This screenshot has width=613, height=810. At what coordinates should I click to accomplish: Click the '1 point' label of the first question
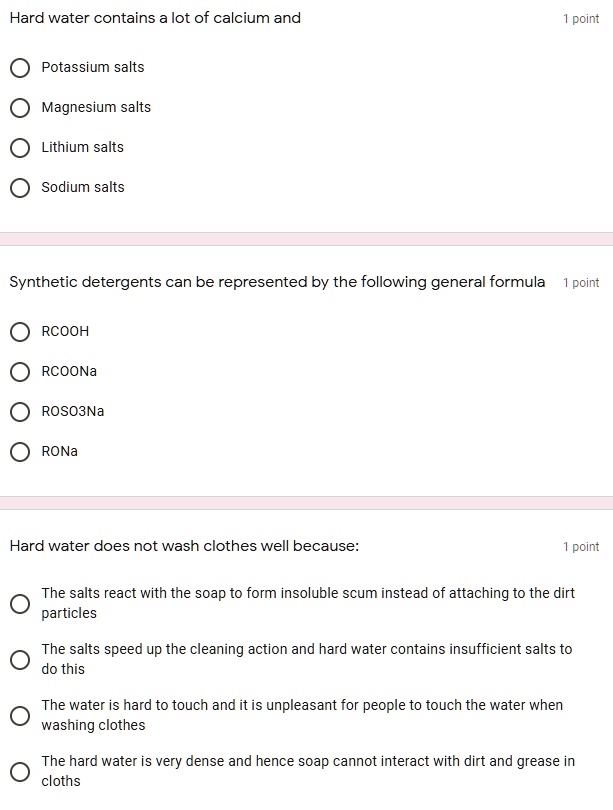click(581, 19)
